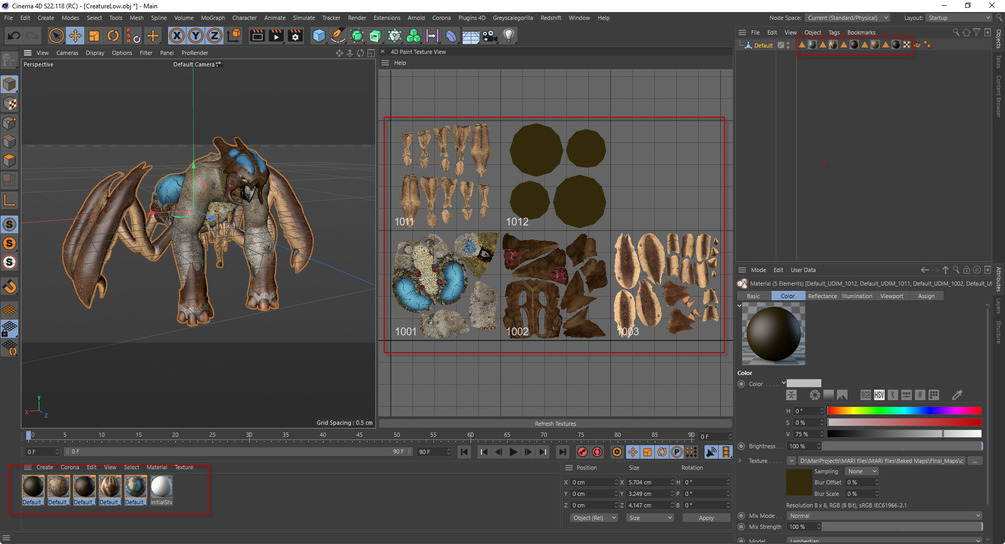Open the MoGraph menu

point(213,18)
